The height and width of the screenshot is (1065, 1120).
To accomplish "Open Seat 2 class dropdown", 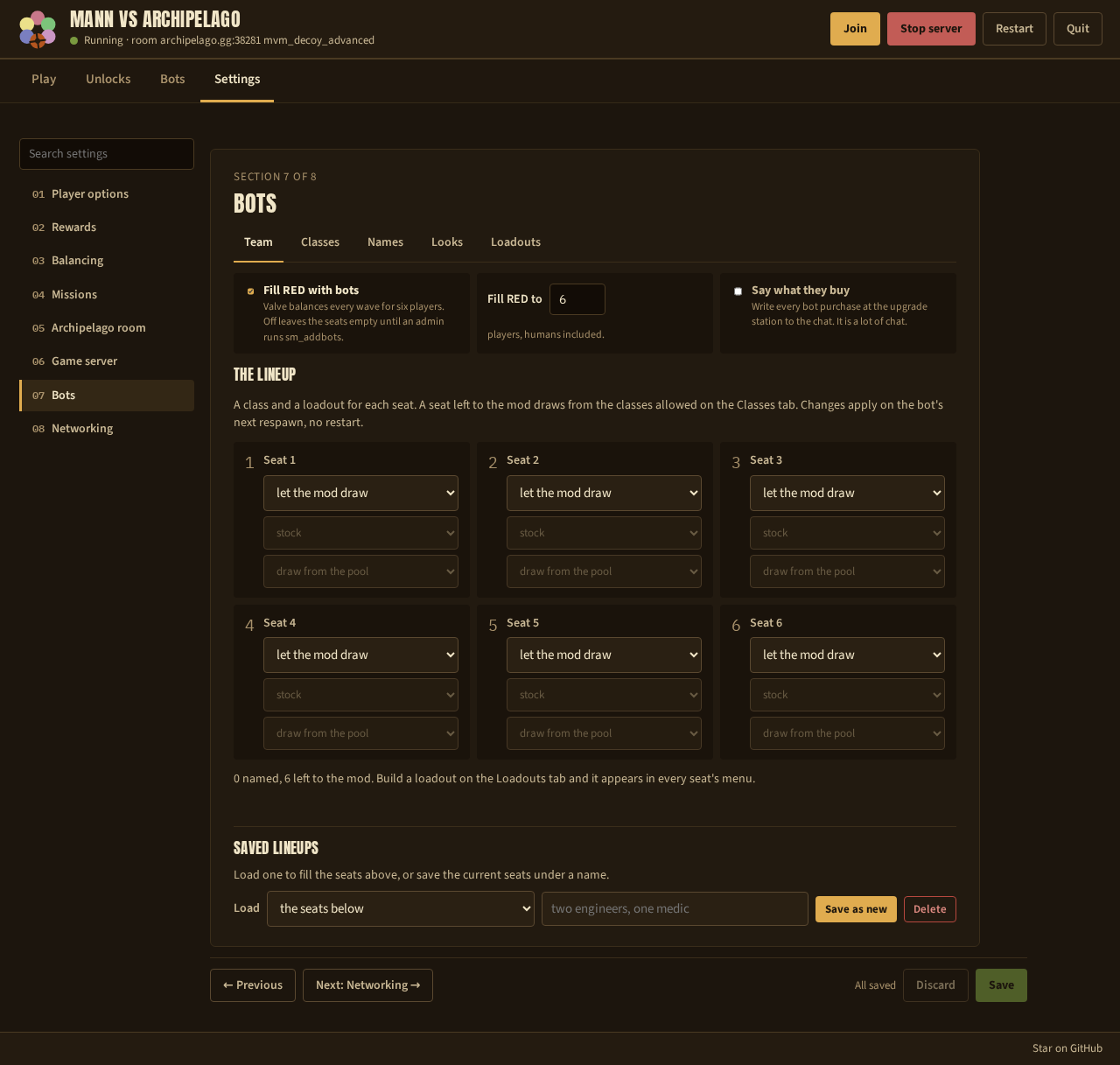I will coord(604,493).
